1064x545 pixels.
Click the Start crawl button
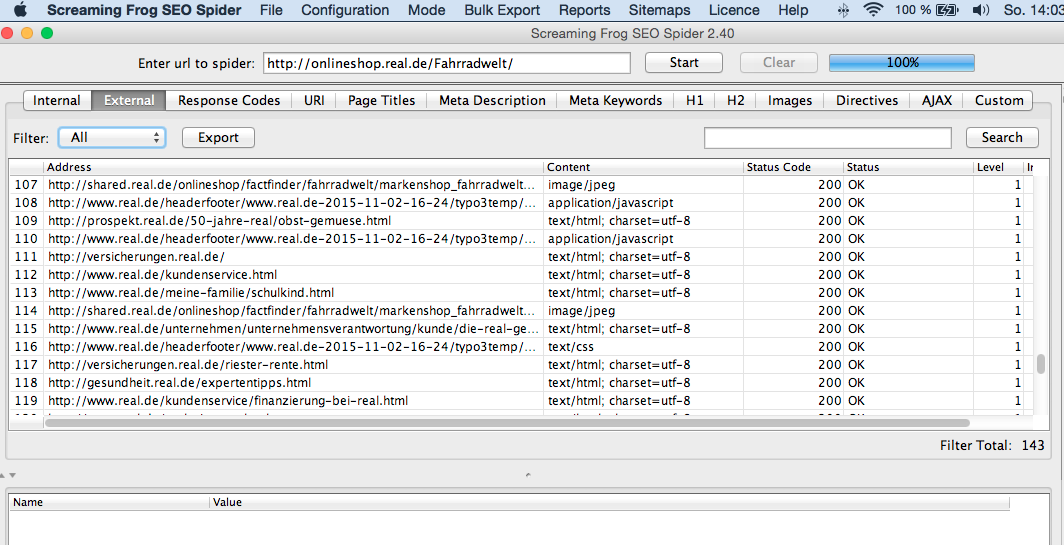pos(683,62)
